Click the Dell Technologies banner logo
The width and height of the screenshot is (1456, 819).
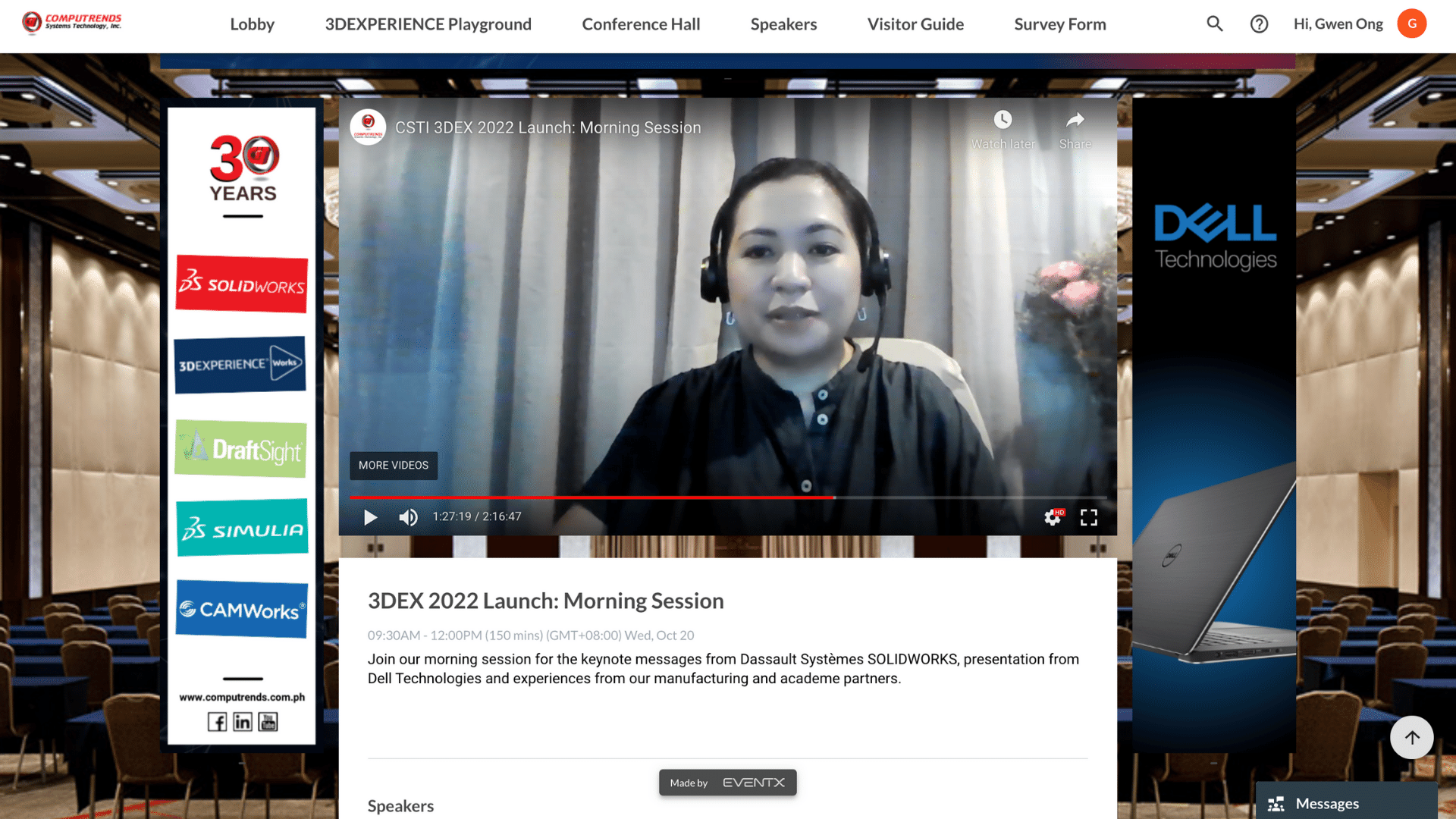[1215, 237]
